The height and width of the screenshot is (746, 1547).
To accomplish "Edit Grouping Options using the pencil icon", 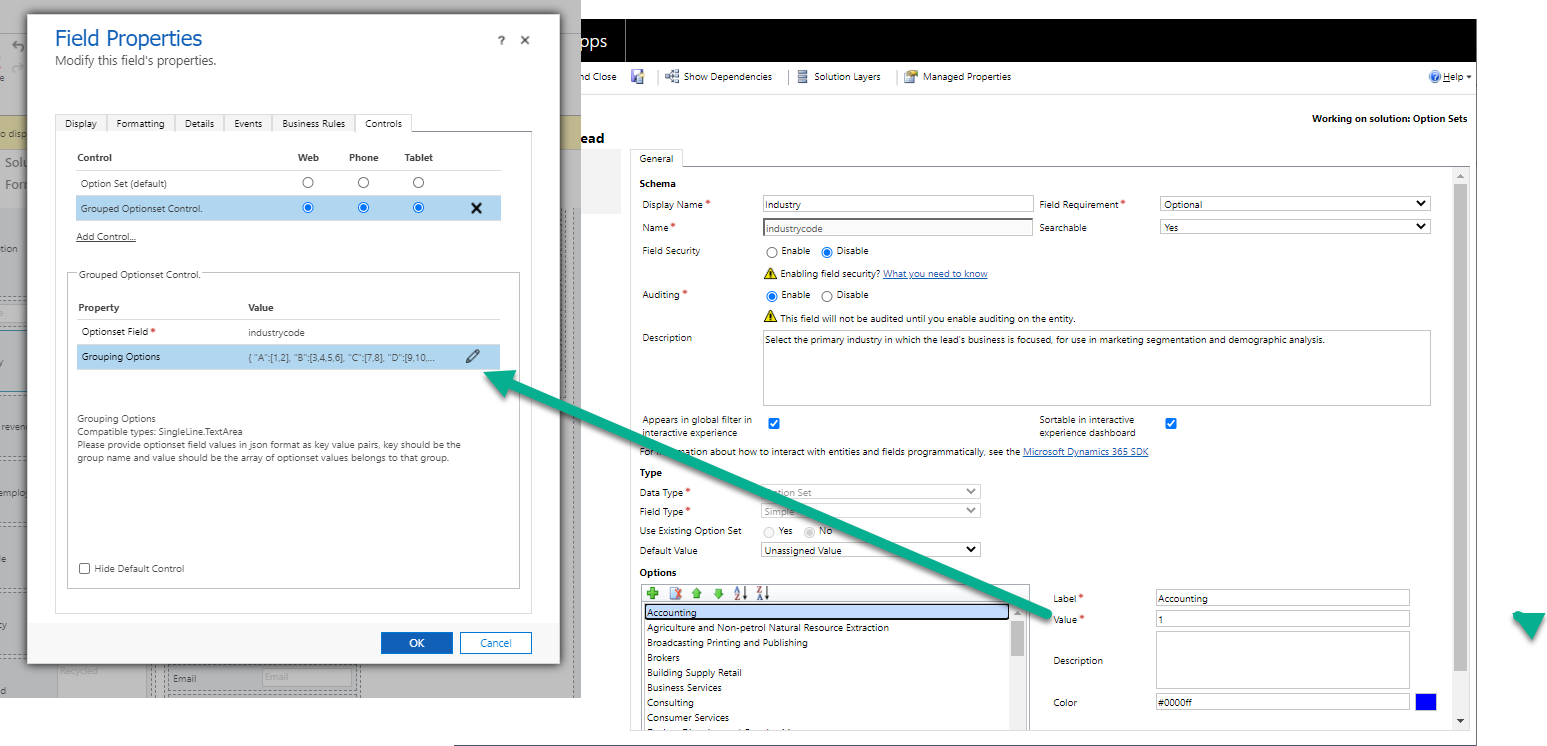I will click(473, 356).
